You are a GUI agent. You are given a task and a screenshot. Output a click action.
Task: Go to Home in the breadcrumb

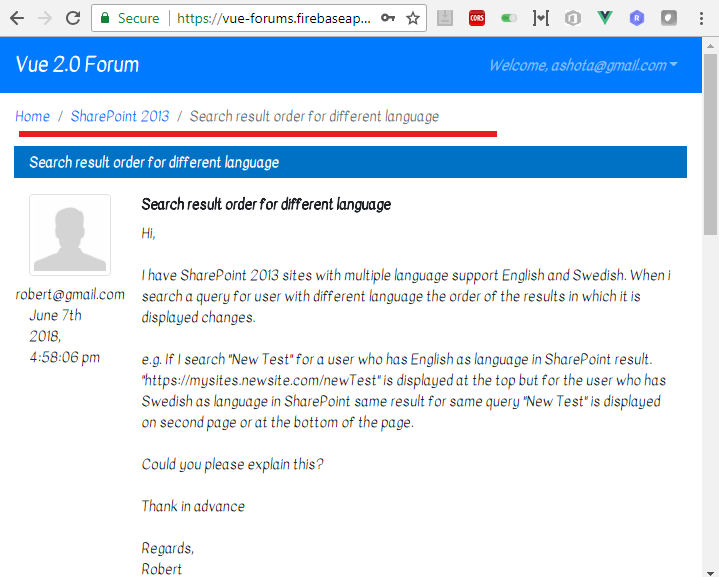[x=33, y=116]
